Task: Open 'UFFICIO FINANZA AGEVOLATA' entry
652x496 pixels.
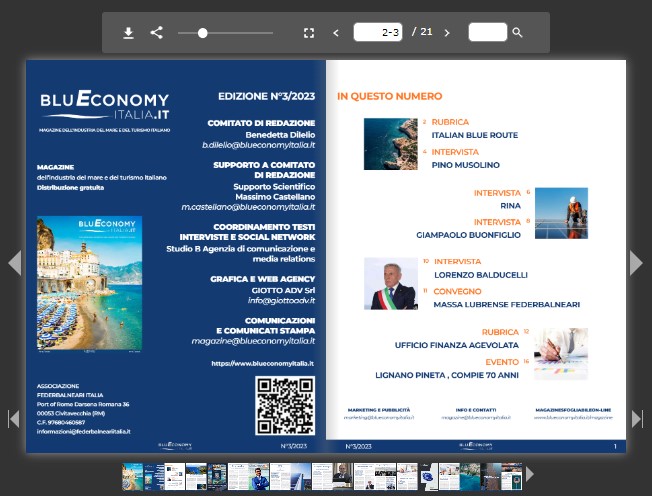Action: tap(457, 345)
